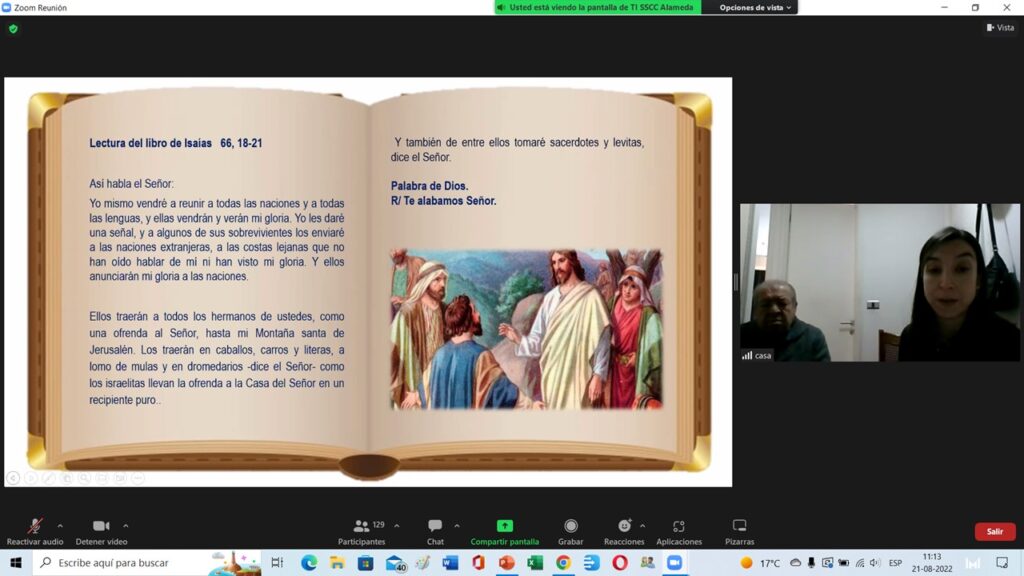1024x576 pixels.
Task: Click the microphone icon in system tray
Action: coord(811,562)
